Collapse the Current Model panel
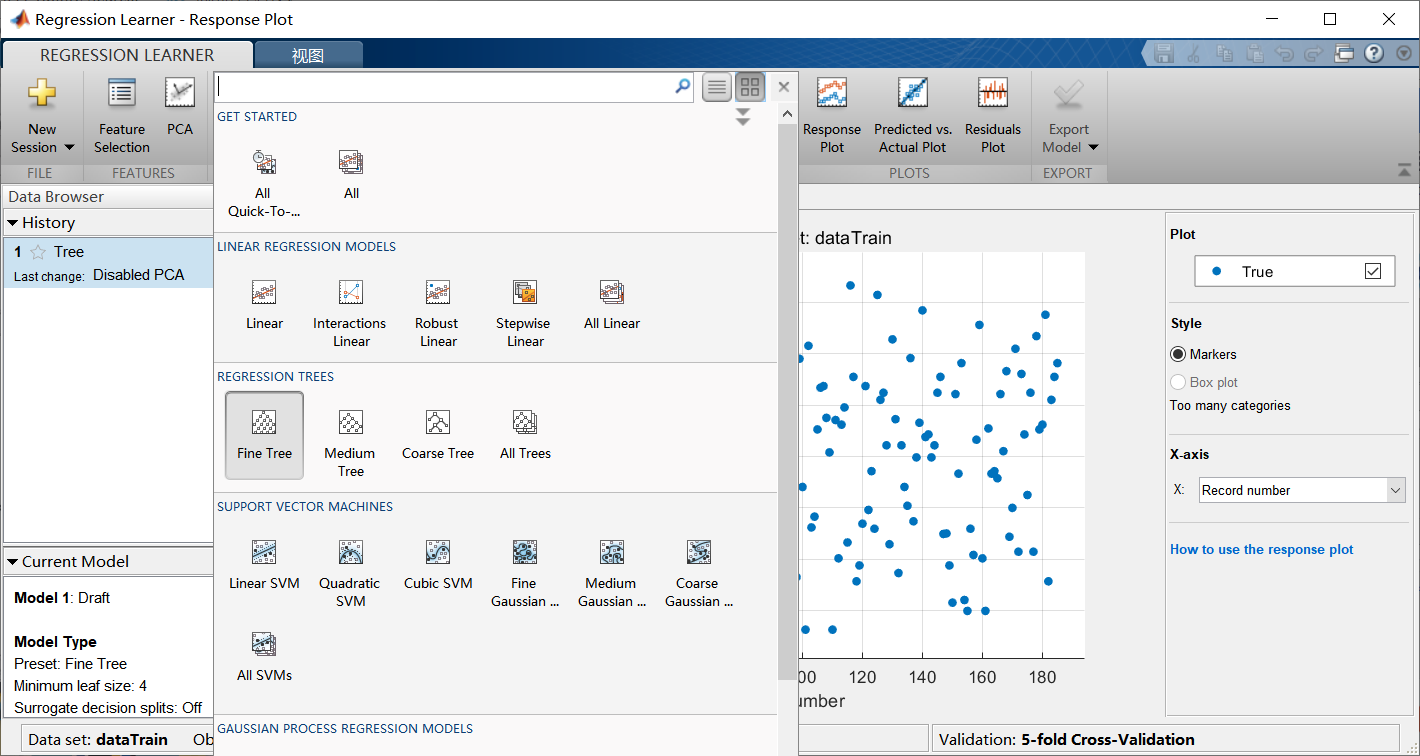Viewport: 1420px width, 756px height. (13, 562)
